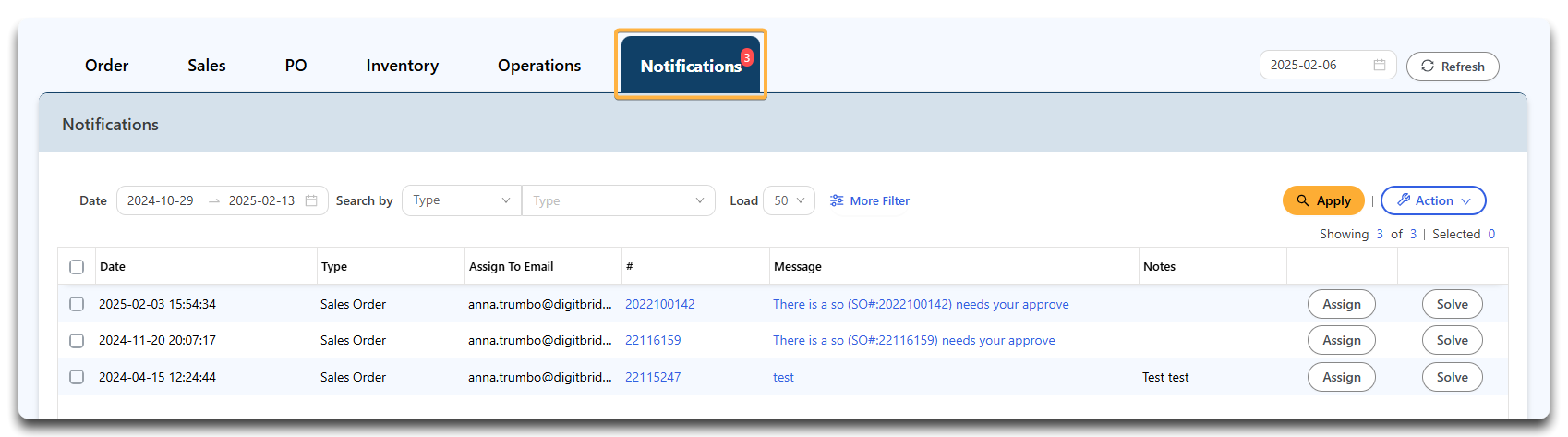This screenshot has width=1568, height=437.
Task: Switch to the Sales tab
Action: 207,66
